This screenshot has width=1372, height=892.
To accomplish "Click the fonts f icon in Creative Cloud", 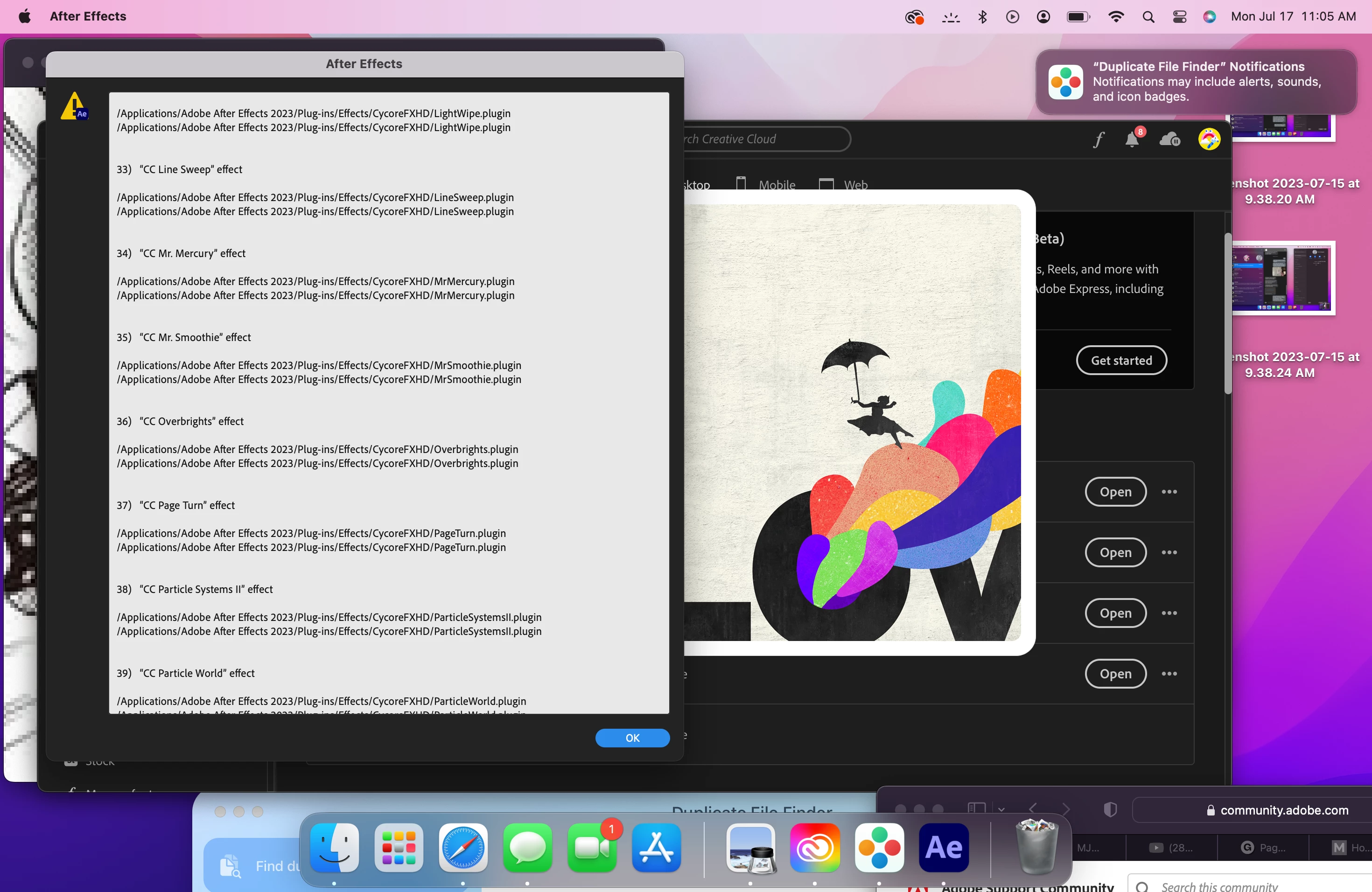I will pos(1098,139).
